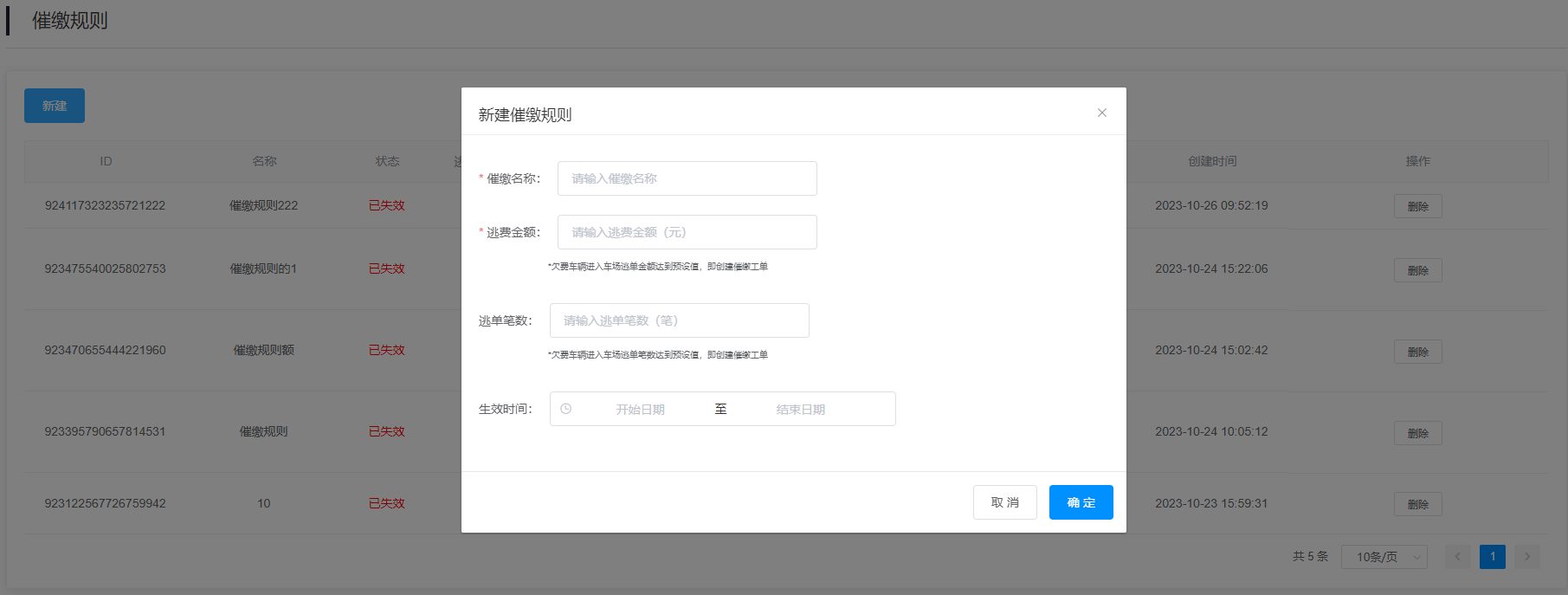The width and height of the screenshot is (1568, 595).
Task: Open the 10条/页 page size dropdown
Action: click(x=1384, y=557)
